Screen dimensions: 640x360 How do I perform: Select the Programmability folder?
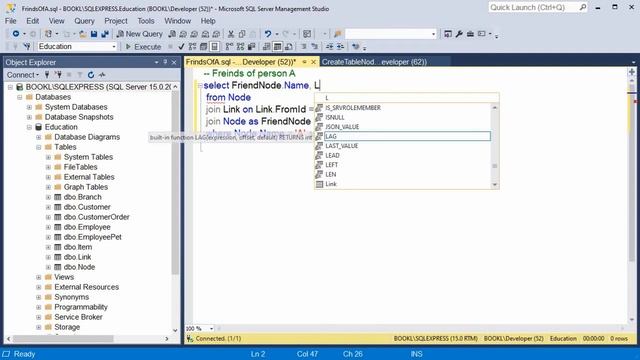point(81,307)
